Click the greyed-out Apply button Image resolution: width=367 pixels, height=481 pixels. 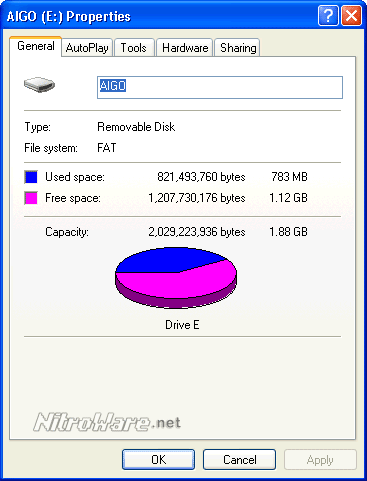(320, 460)
